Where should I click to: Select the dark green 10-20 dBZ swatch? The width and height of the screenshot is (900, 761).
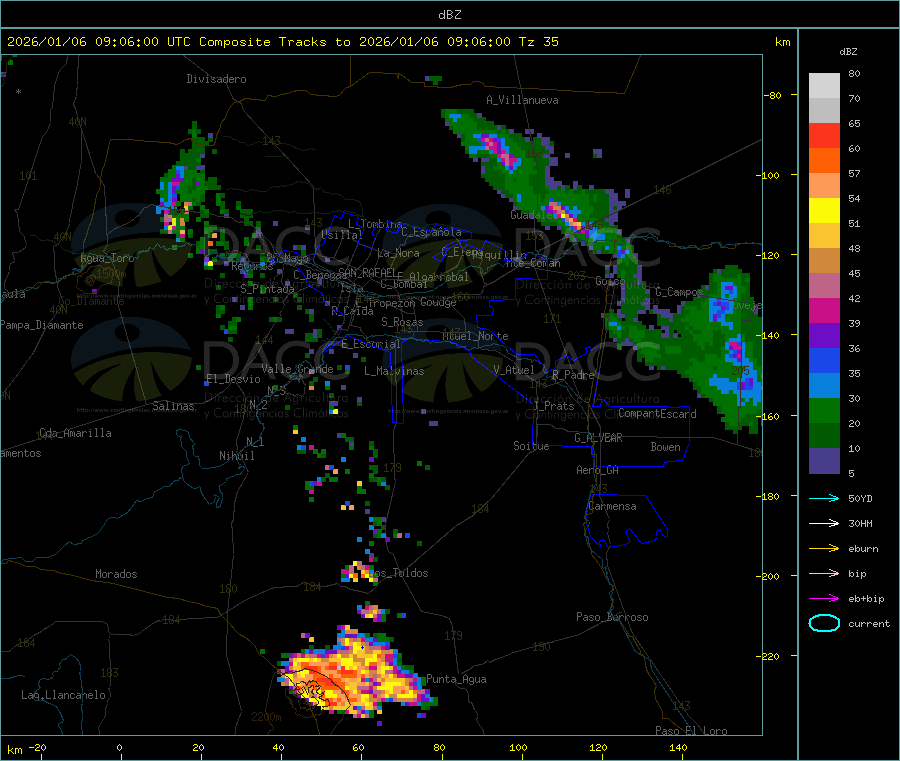824,436
